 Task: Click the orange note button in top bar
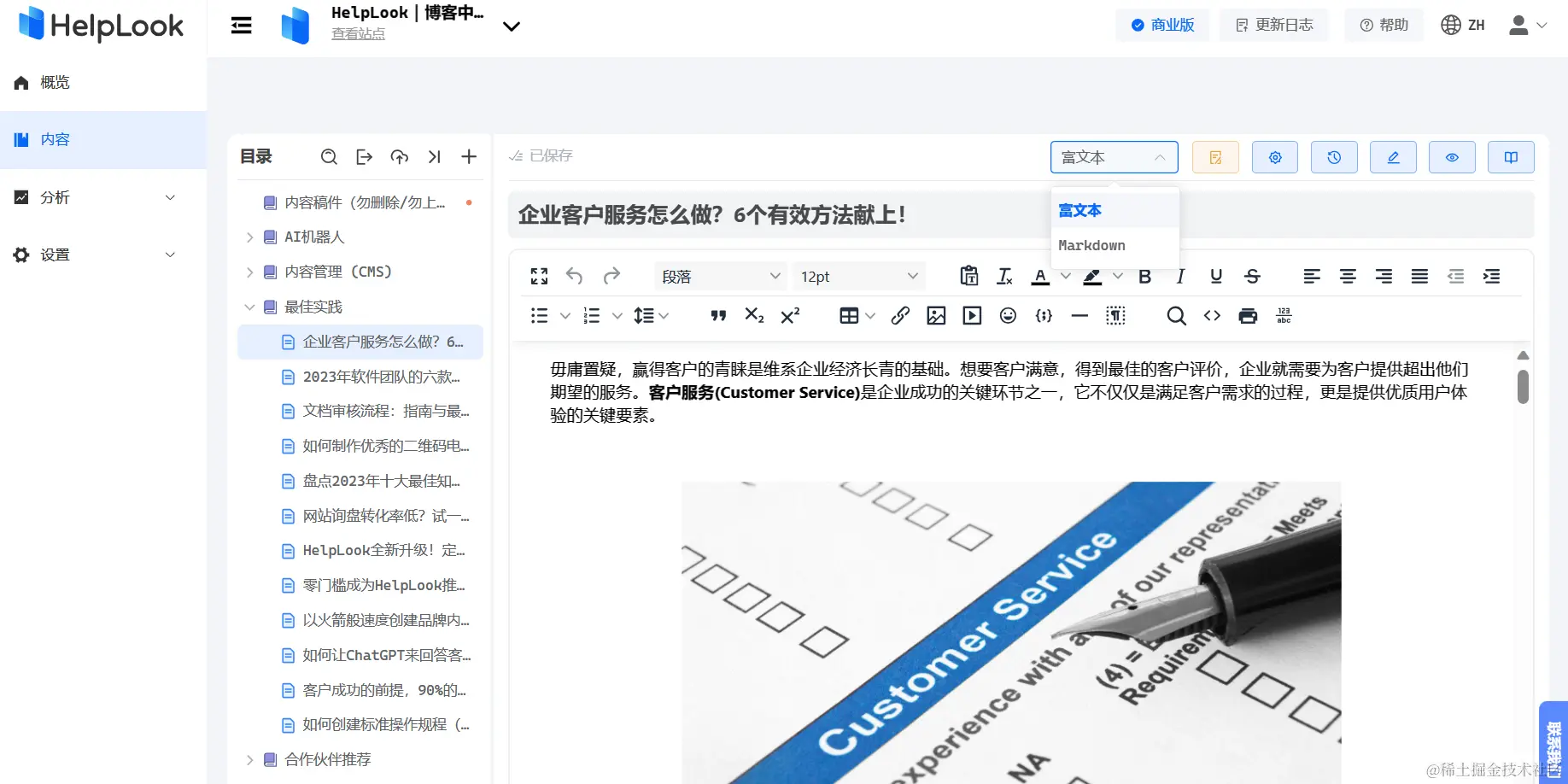pos(1215,157)
